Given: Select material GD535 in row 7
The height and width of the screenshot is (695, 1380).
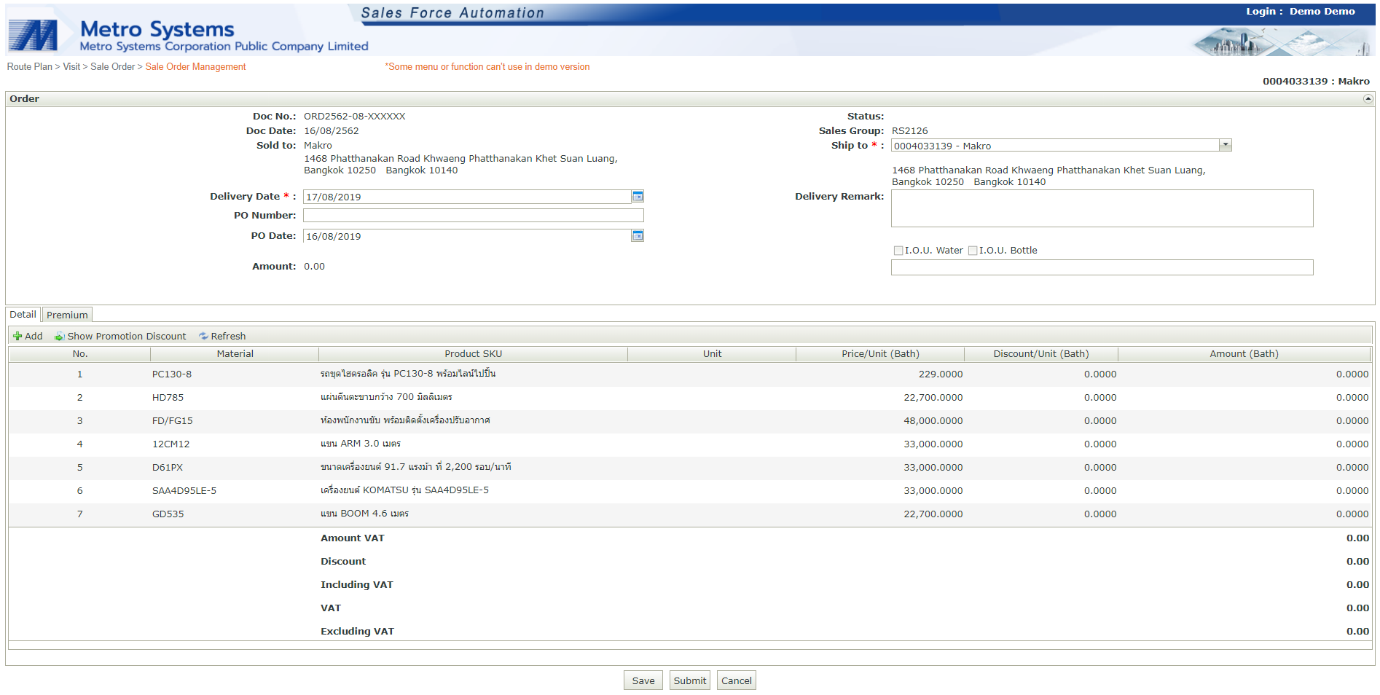Looking at the screenshot, I should [x=168, y=514].
